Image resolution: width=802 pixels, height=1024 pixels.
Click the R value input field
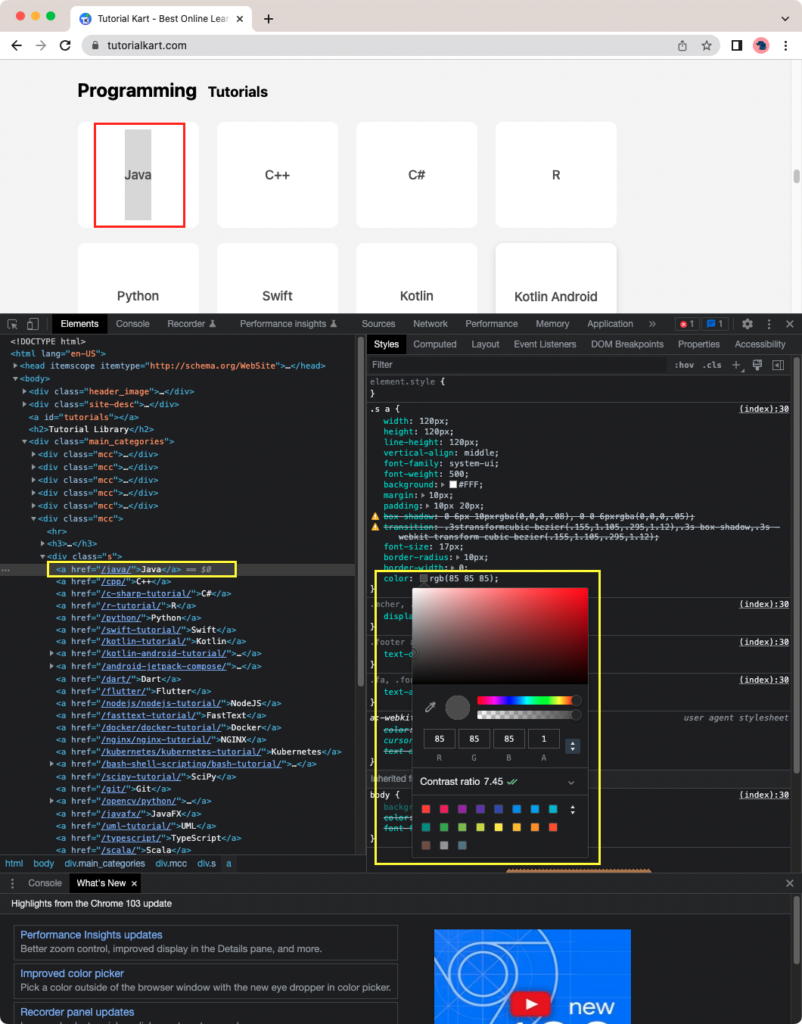(x=439, y=739)
